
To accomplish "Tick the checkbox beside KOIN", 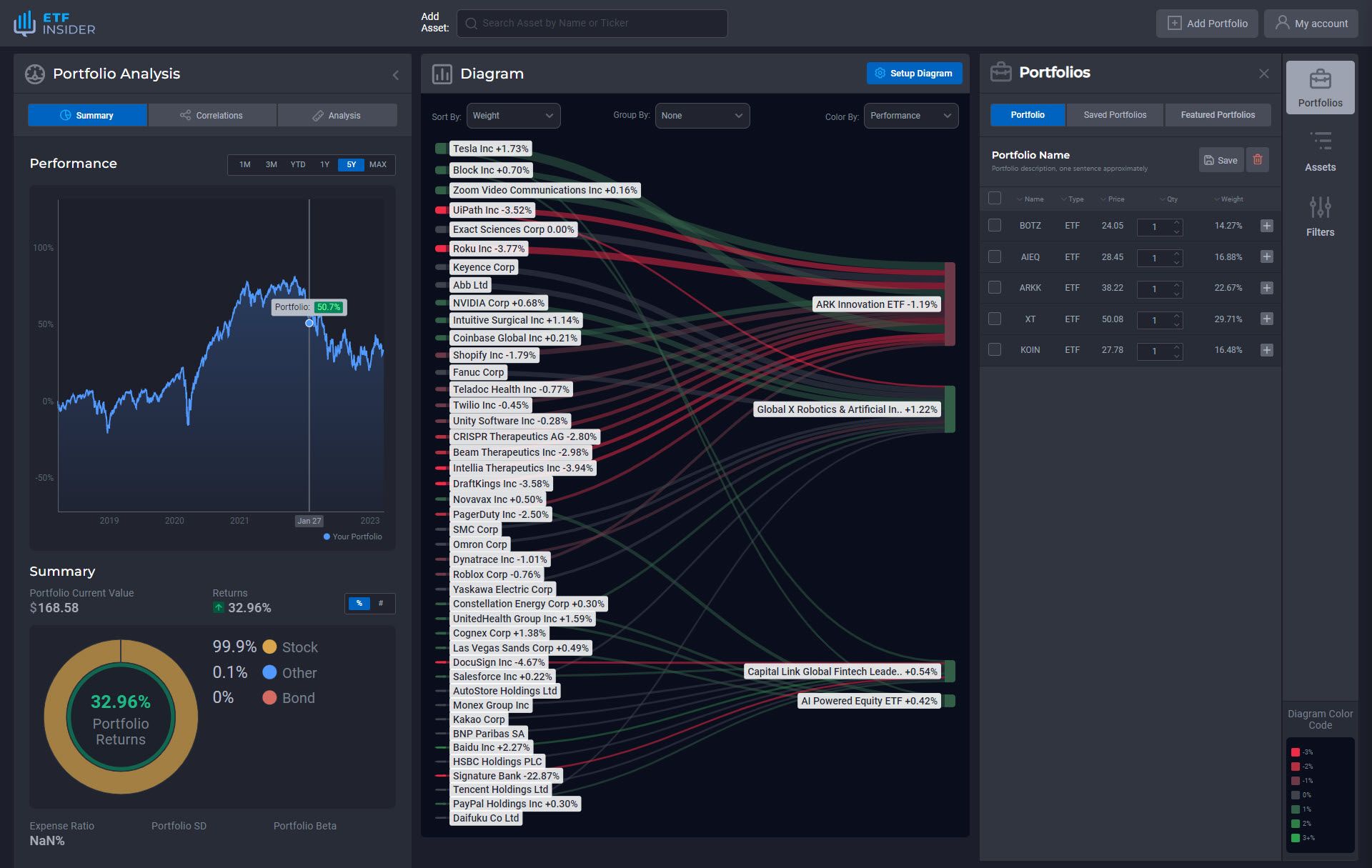I will tap(994, 349).
